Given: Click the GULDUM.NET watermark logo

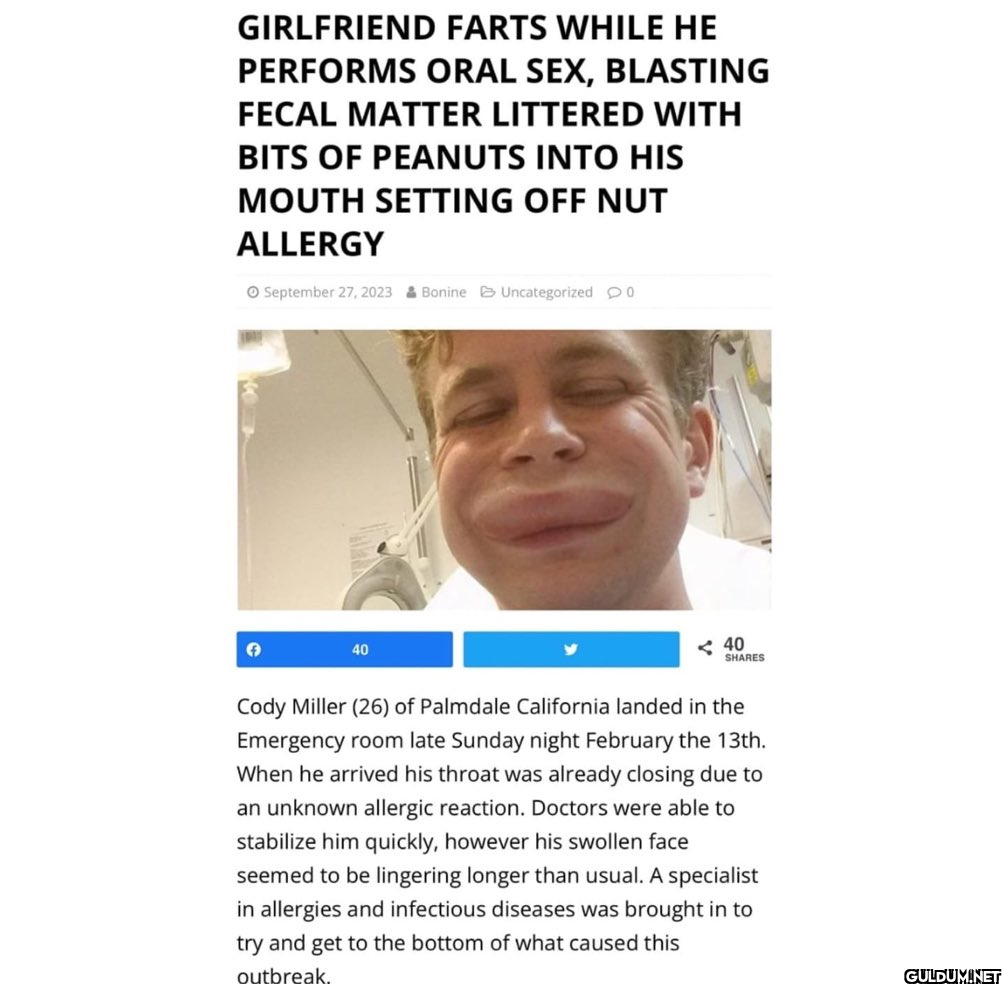Looking at the screenshot, I should (x=951, y=976).
